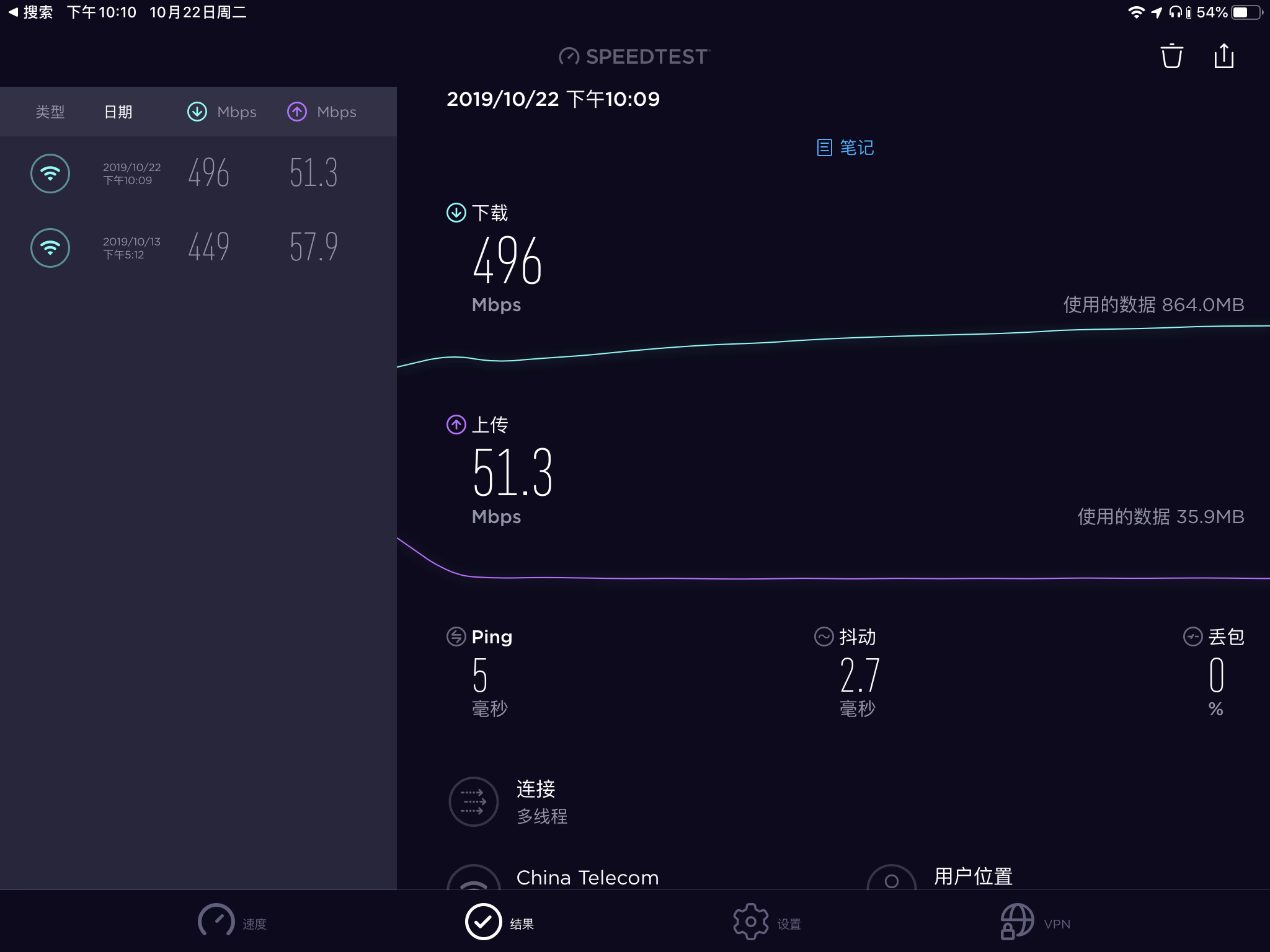
Task: Tap the 连接 multi-thread connection icon
Action: 474,801
